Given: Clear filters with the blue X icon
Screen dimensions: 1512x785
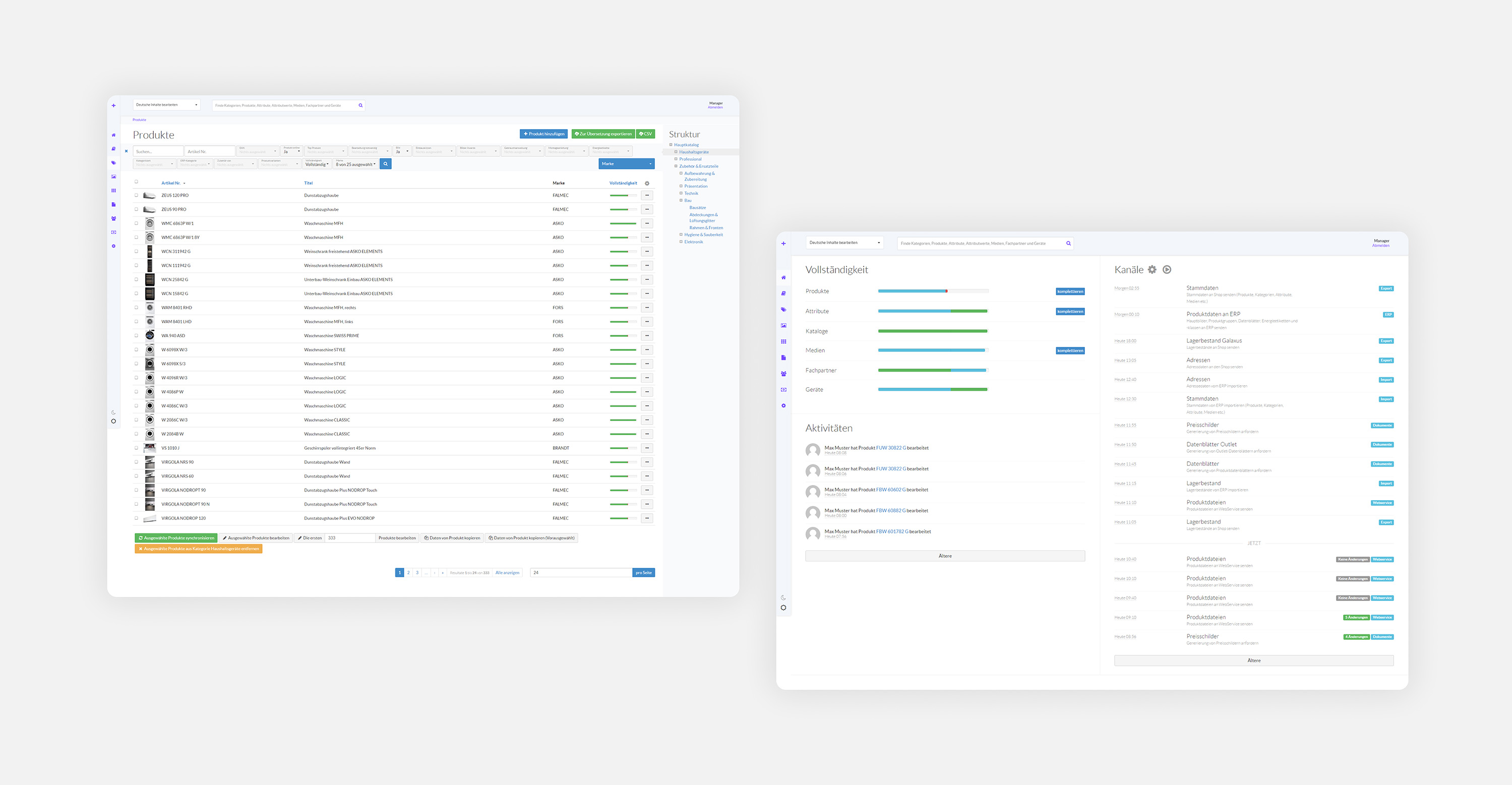Looking at the screenshot, I should pyautogui.click(x=126, y=151).
